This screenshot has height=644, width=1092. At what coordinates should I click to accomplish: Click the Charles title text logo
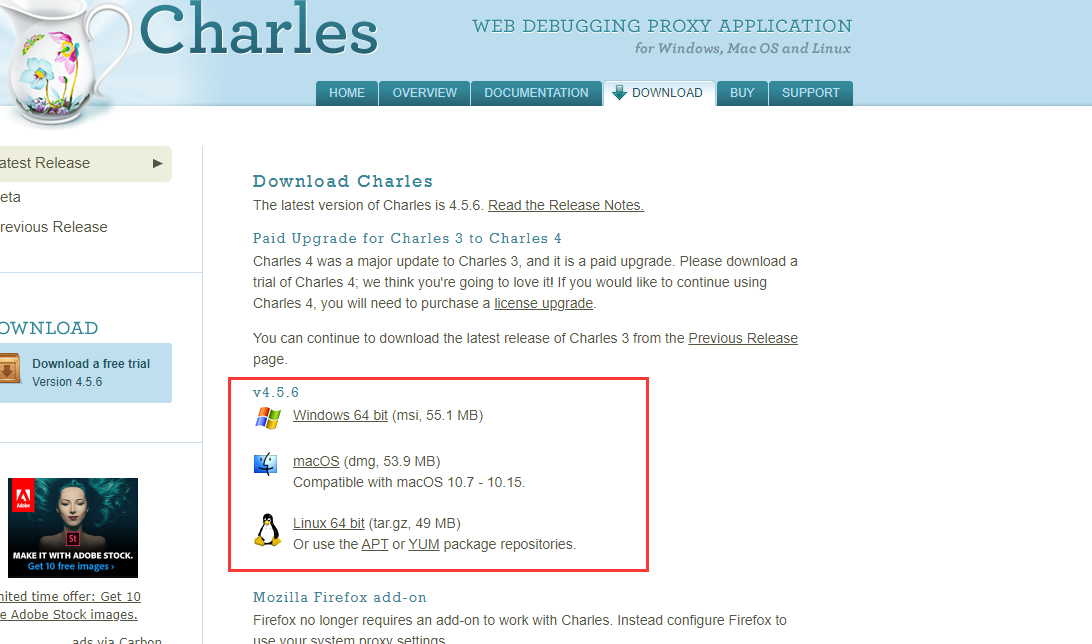point(258,29)
